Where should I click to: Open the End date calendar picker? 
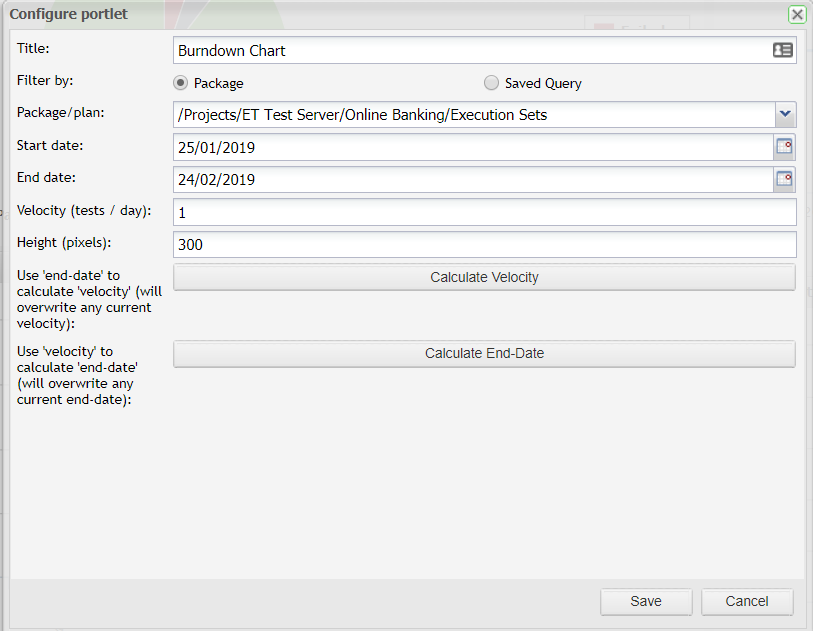(785, 180)
